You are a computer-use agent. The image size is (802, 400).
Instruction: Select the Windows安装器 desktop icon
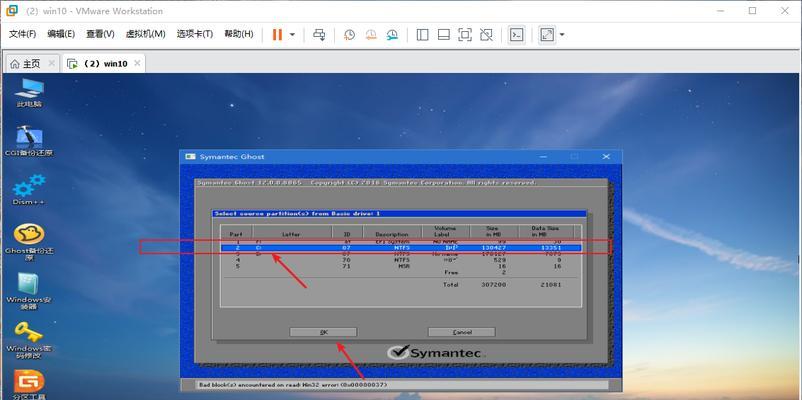(x=29, y=292)
